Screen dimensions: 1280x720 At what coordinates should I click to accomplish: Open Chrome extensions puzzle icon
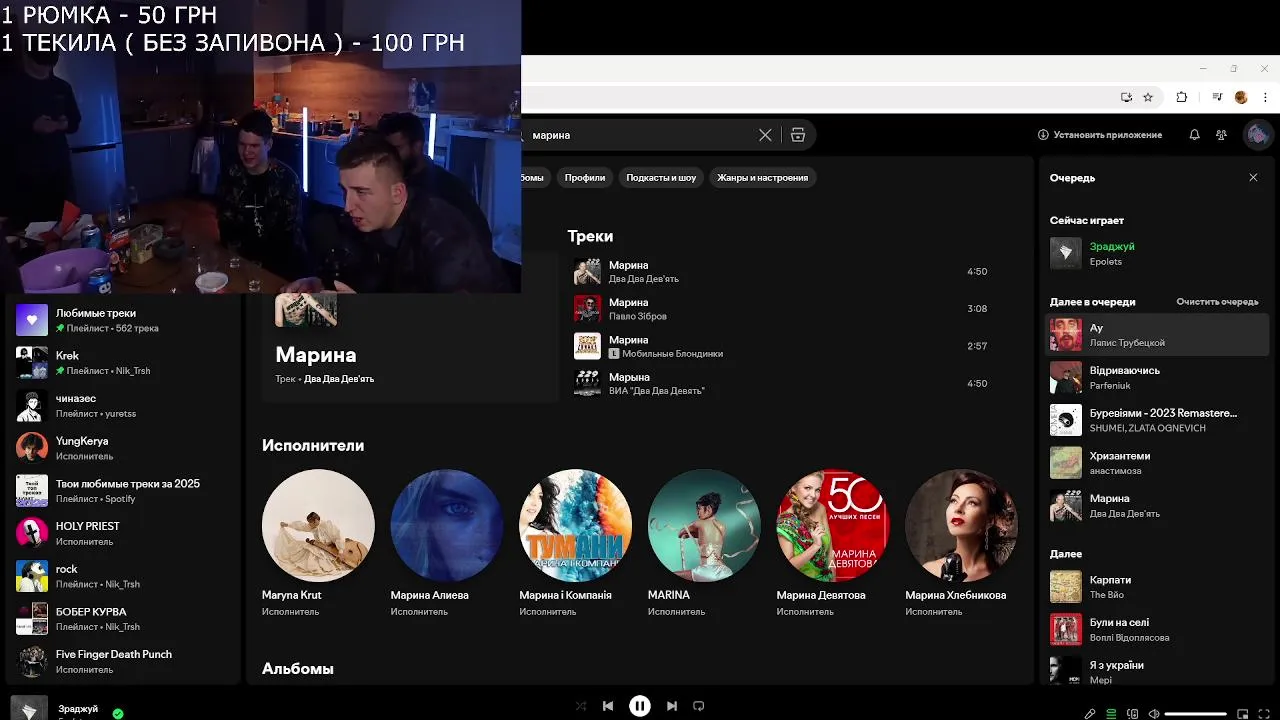1182,97
